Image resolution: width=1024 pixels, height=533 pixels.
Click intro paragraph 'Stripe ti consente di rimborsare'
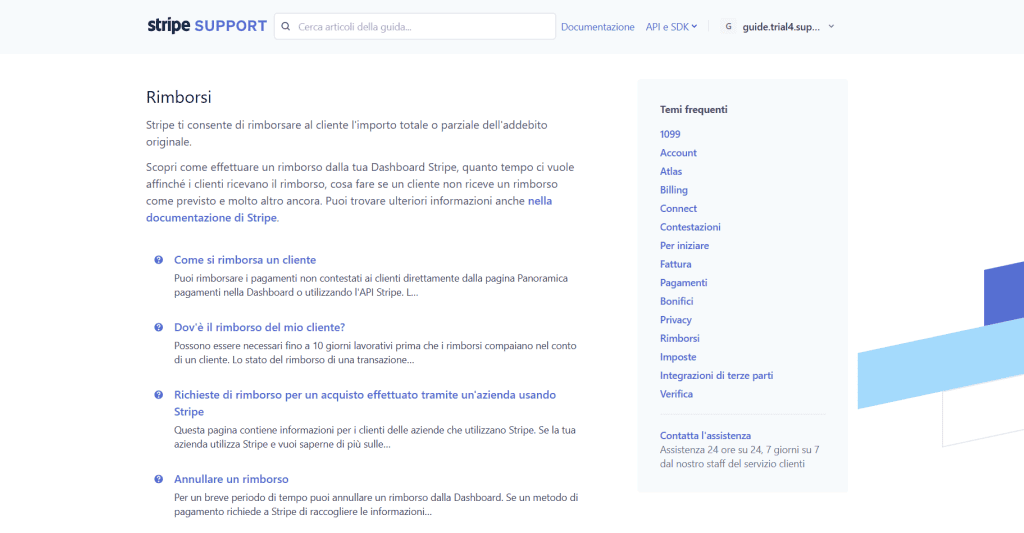tap(347, 133)
